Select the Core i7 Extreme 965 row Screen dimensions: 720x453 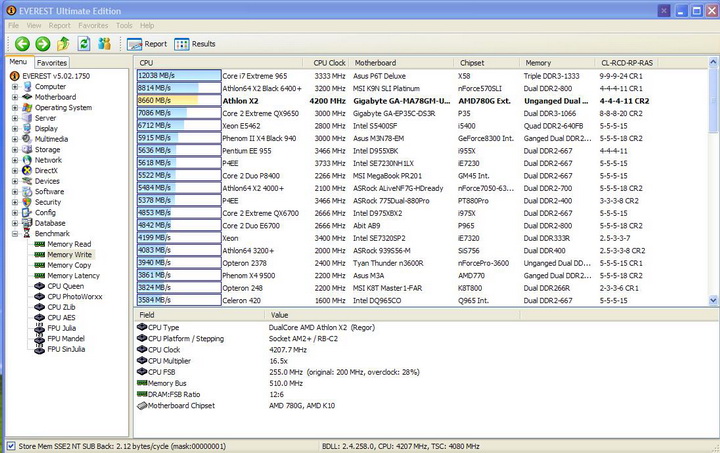tap(422, 76)
